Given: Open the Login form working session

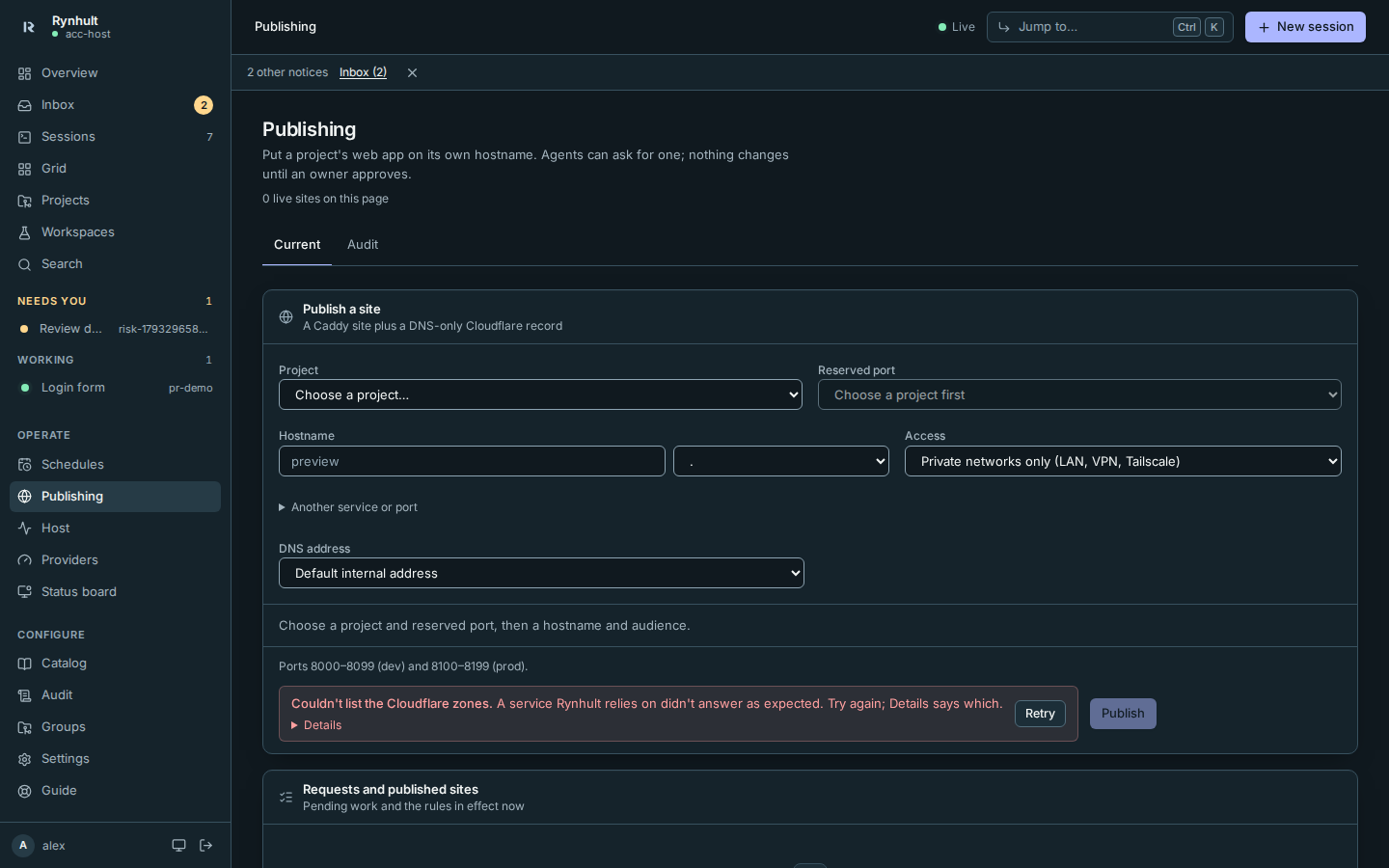Looking at the screenshot, I should pyautogui.click(x=115, y=388).
